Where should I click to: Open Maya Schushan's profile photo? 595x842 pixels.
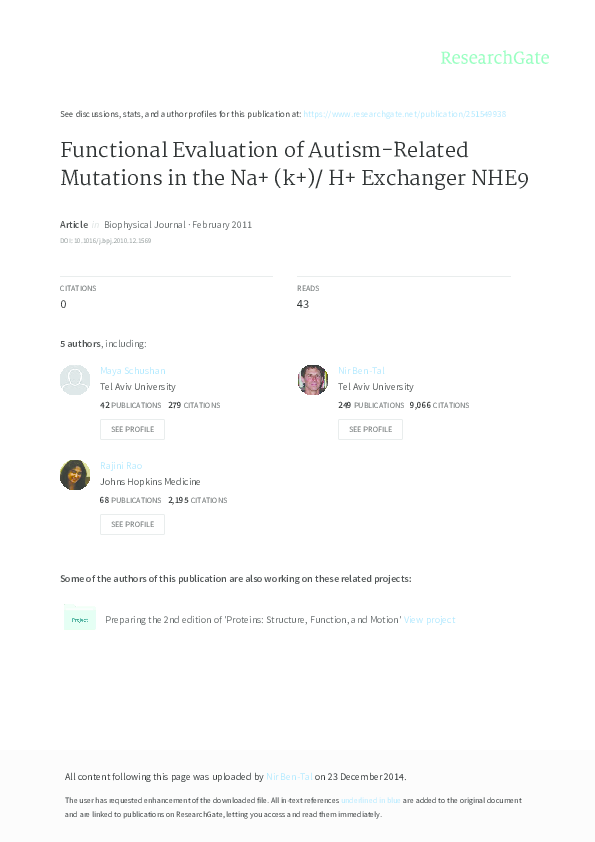pyautogui.click(x=75, y=380)
